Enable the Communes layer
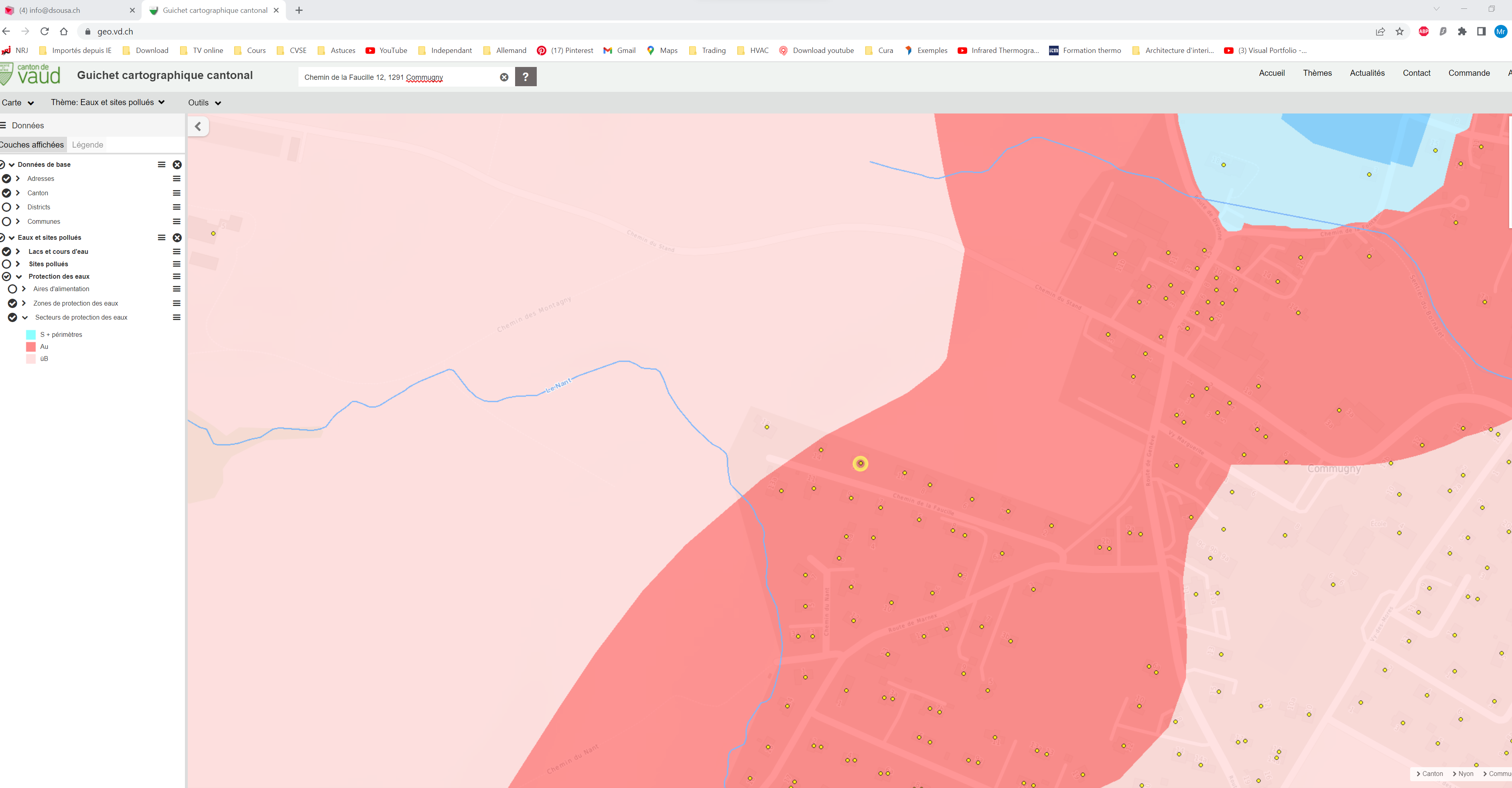1512x788 pixels. (6, 221)
